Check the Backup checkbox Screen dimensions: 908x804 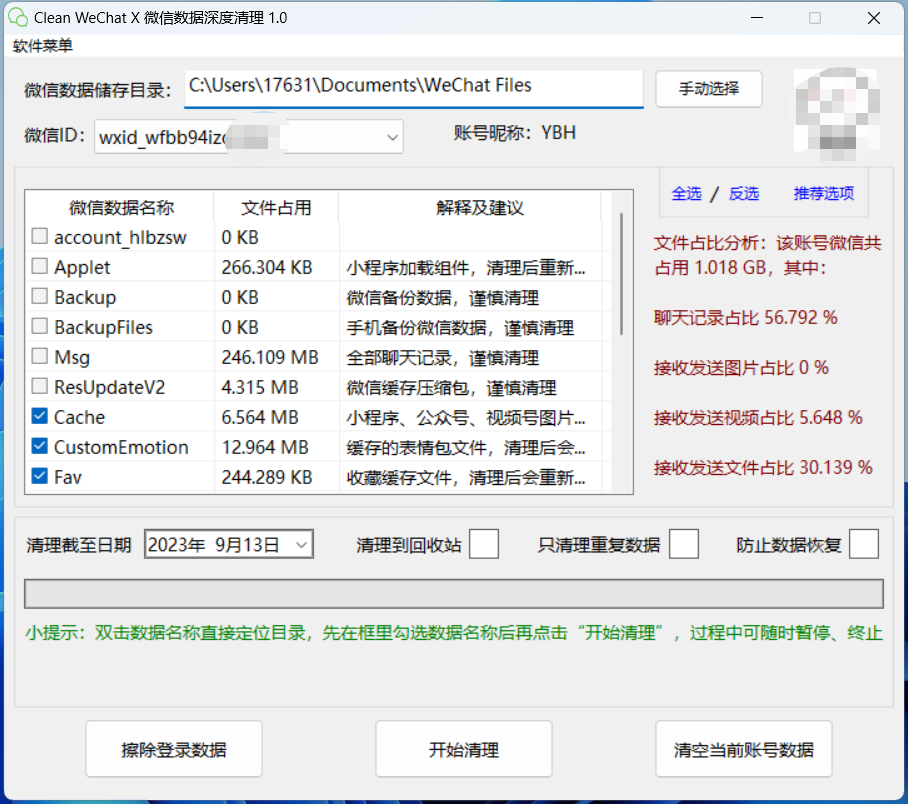tap(39, 296)
